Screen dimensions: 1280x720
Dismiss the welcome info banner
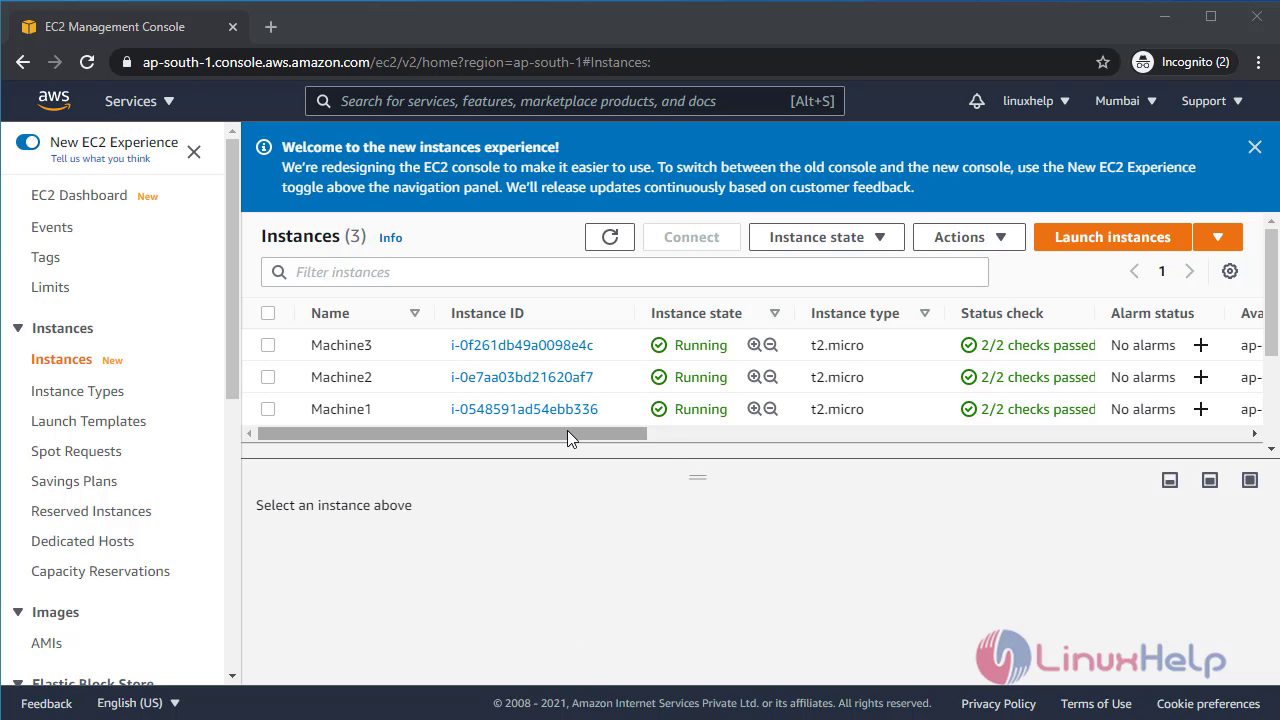[x=1255, y=147]
